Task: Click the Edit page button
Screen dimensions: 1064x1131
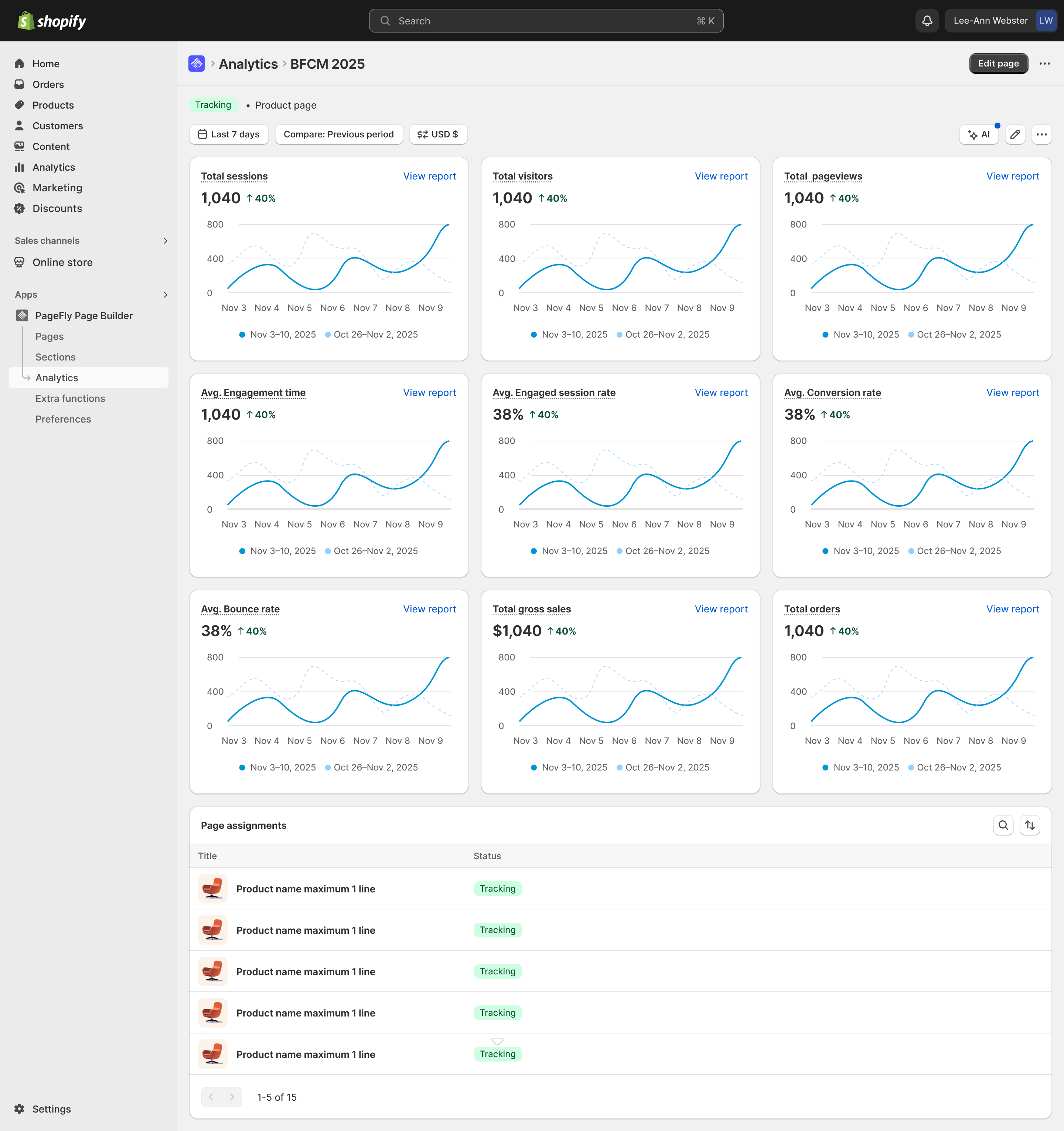Action: (x=999, y=63)
